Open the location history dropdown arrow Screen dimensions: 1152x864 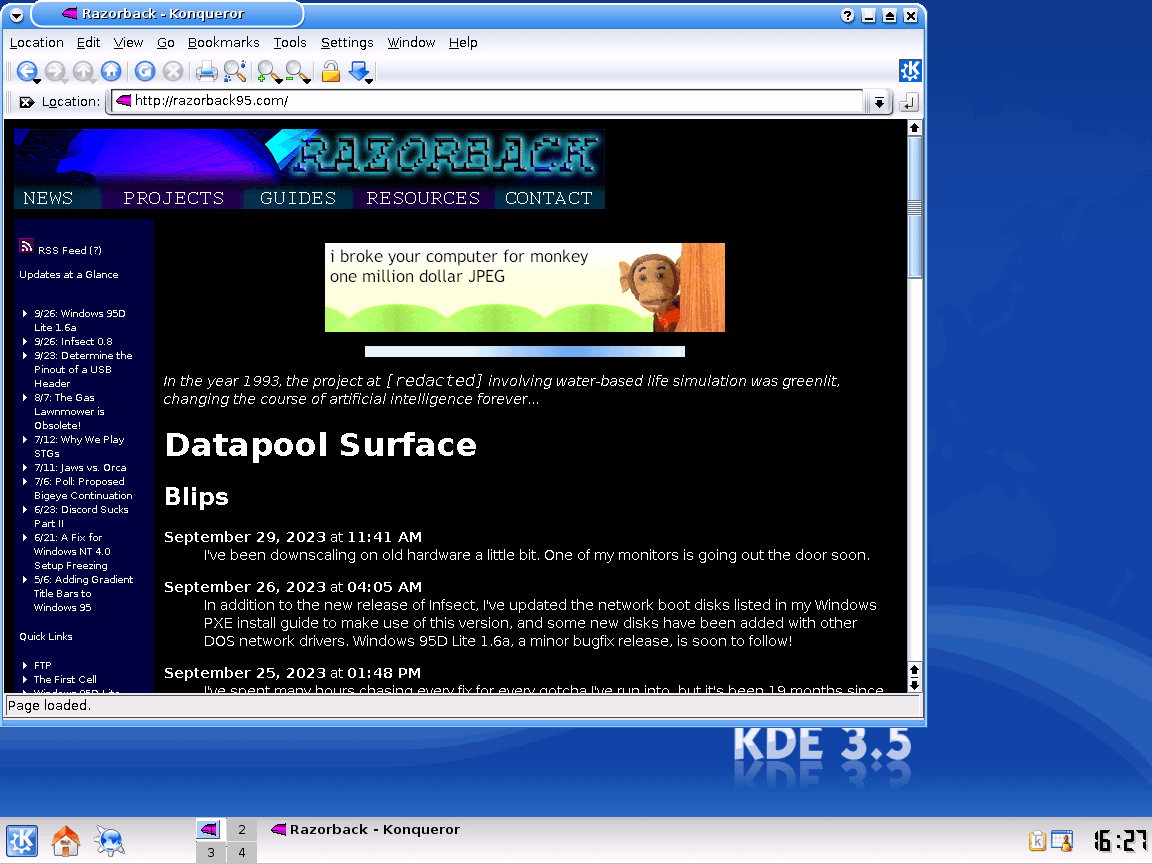[879, 102]
